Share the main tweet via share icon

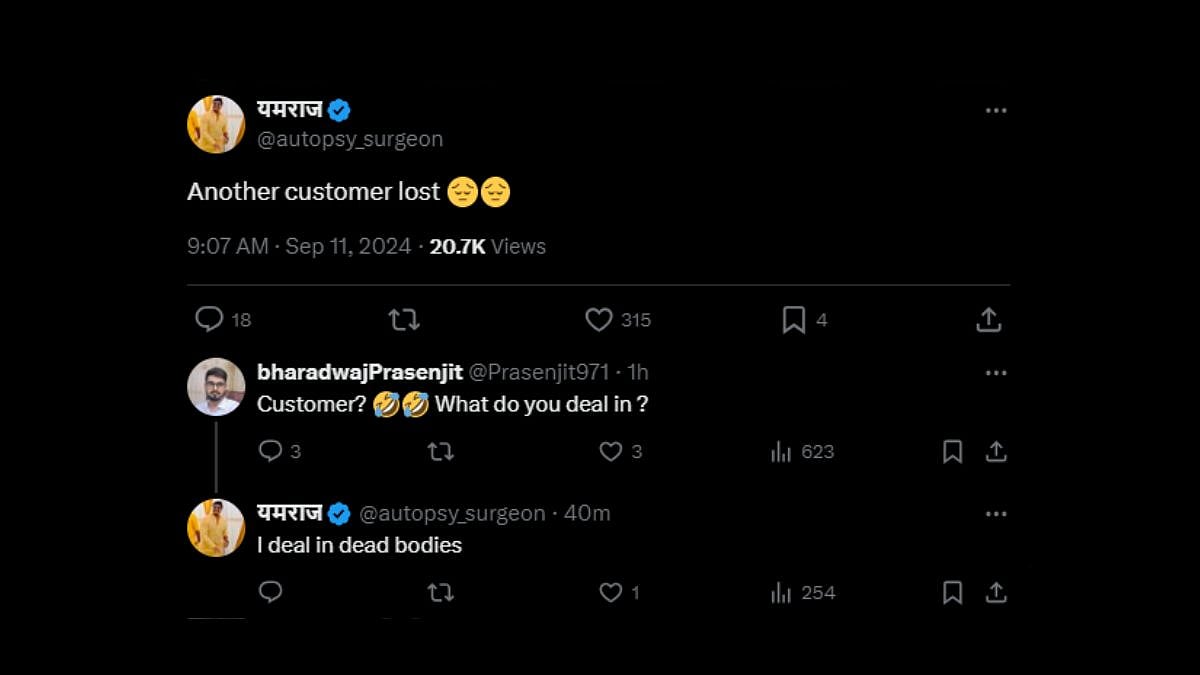click(988, 319)
